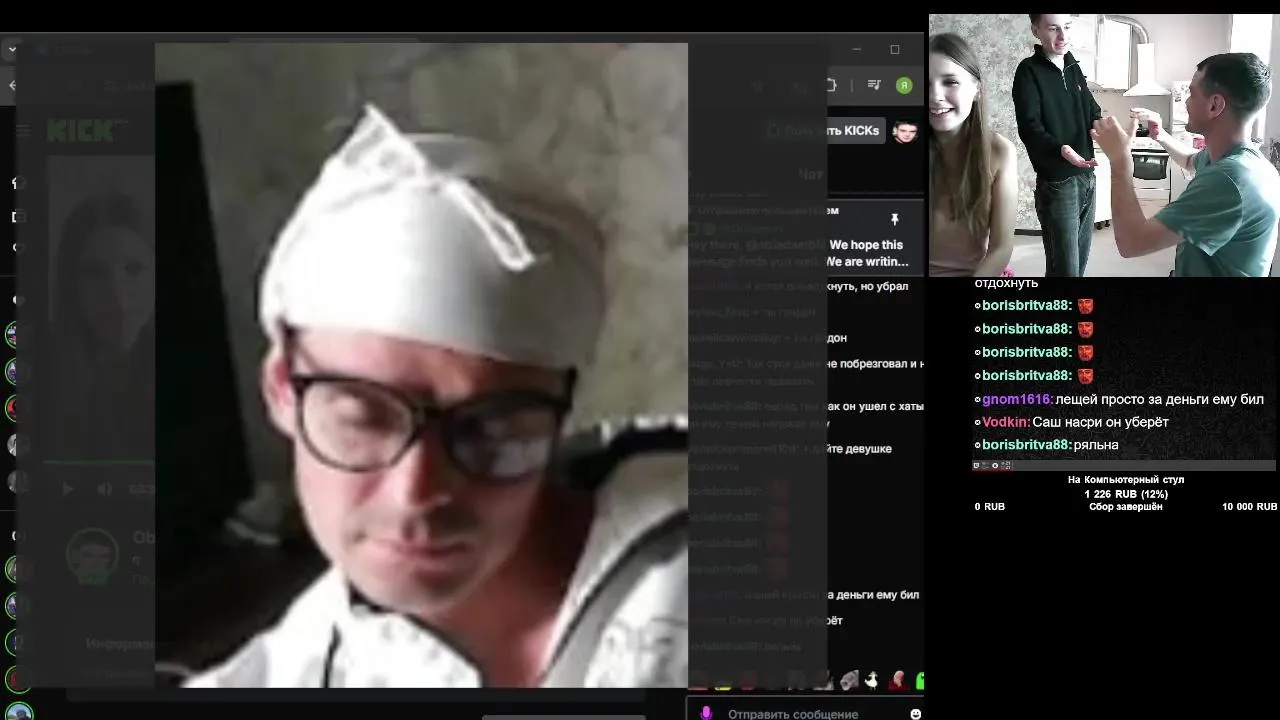Select the green emote at the row's end
Viewport: 1280px width, 720px height.
coord(920,681)
